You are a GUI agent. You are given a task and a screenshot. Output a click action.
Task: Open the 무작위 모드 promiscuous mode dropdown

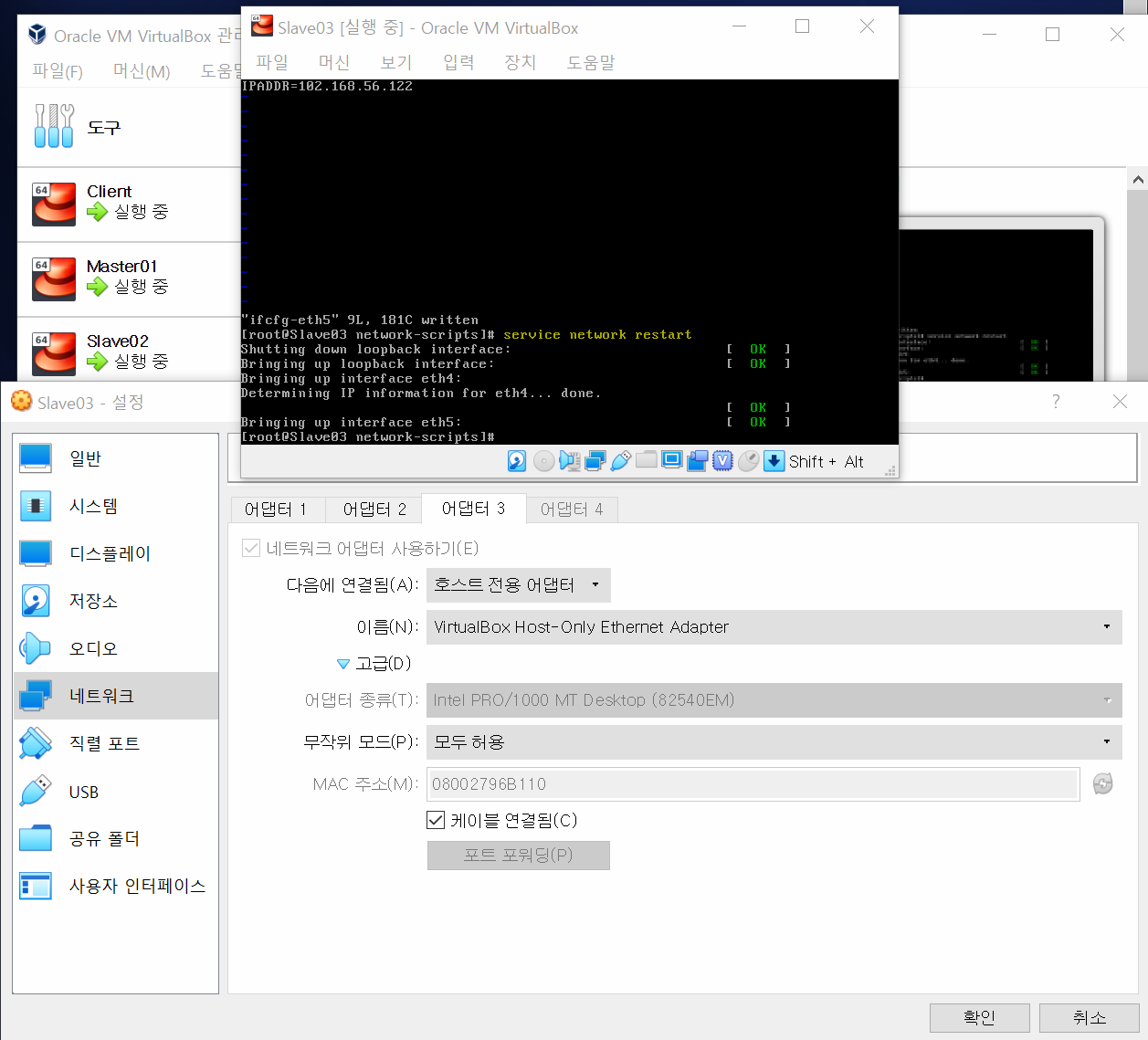774,742
